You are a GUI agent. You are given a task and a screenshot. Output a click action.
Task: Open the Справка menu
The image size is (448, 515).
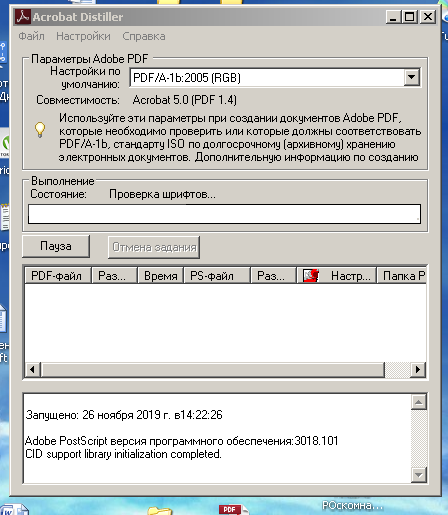point(144,36)
